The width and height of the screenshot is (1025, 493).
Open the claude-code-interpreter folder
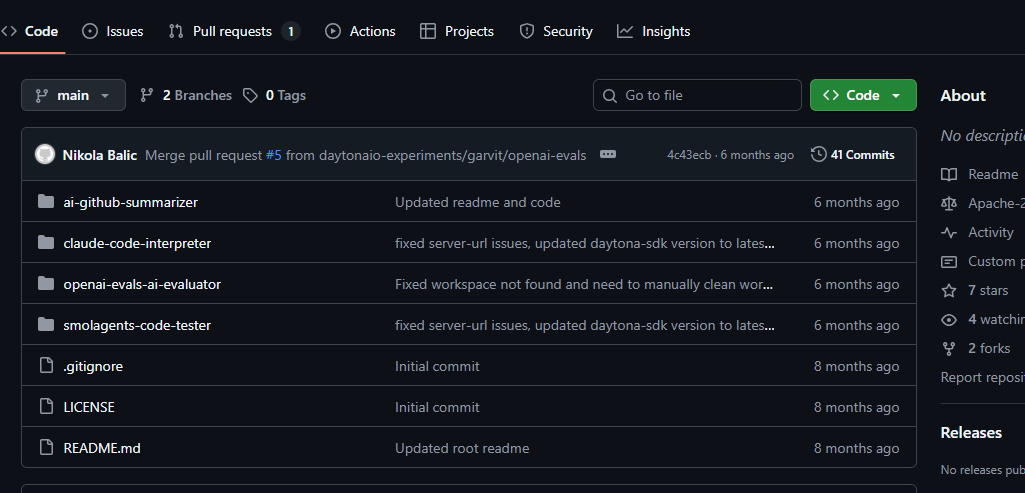point(137,243)
